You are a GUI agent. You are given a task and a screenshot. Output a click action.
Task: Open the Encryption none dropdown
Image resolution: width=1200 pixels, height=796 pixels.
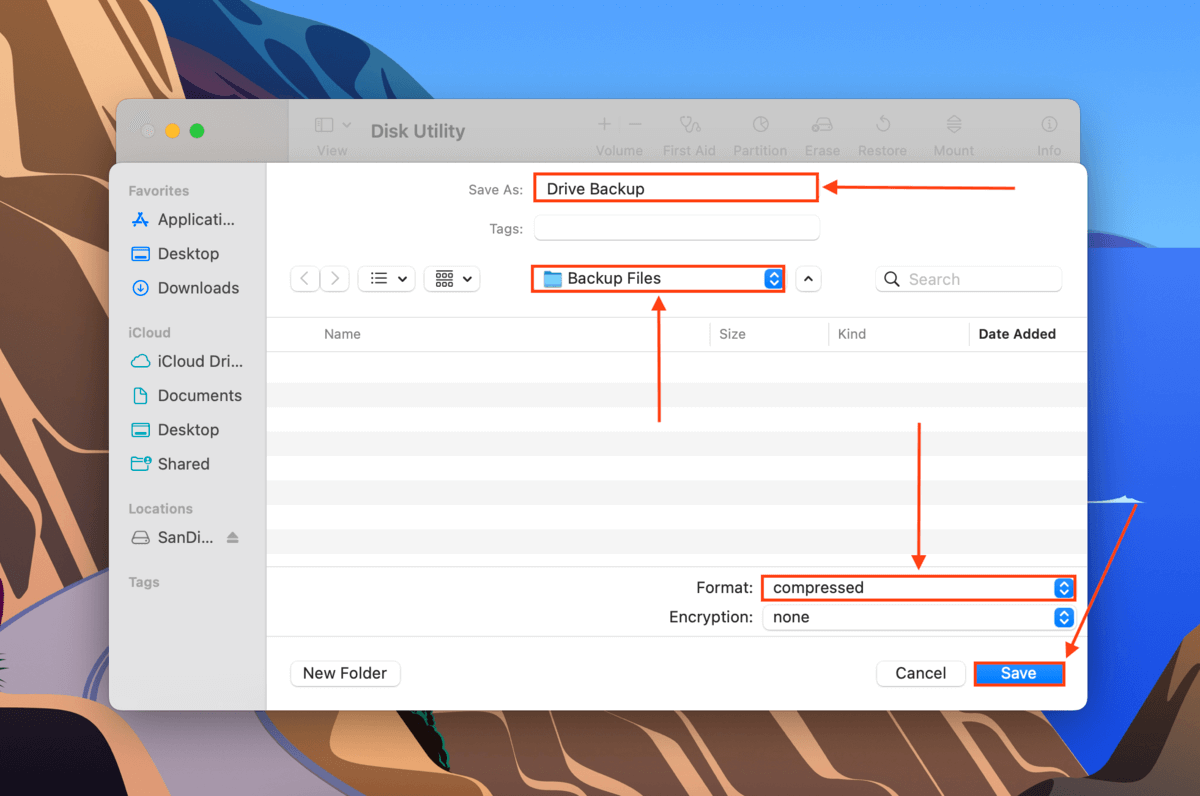coord(918,617)
